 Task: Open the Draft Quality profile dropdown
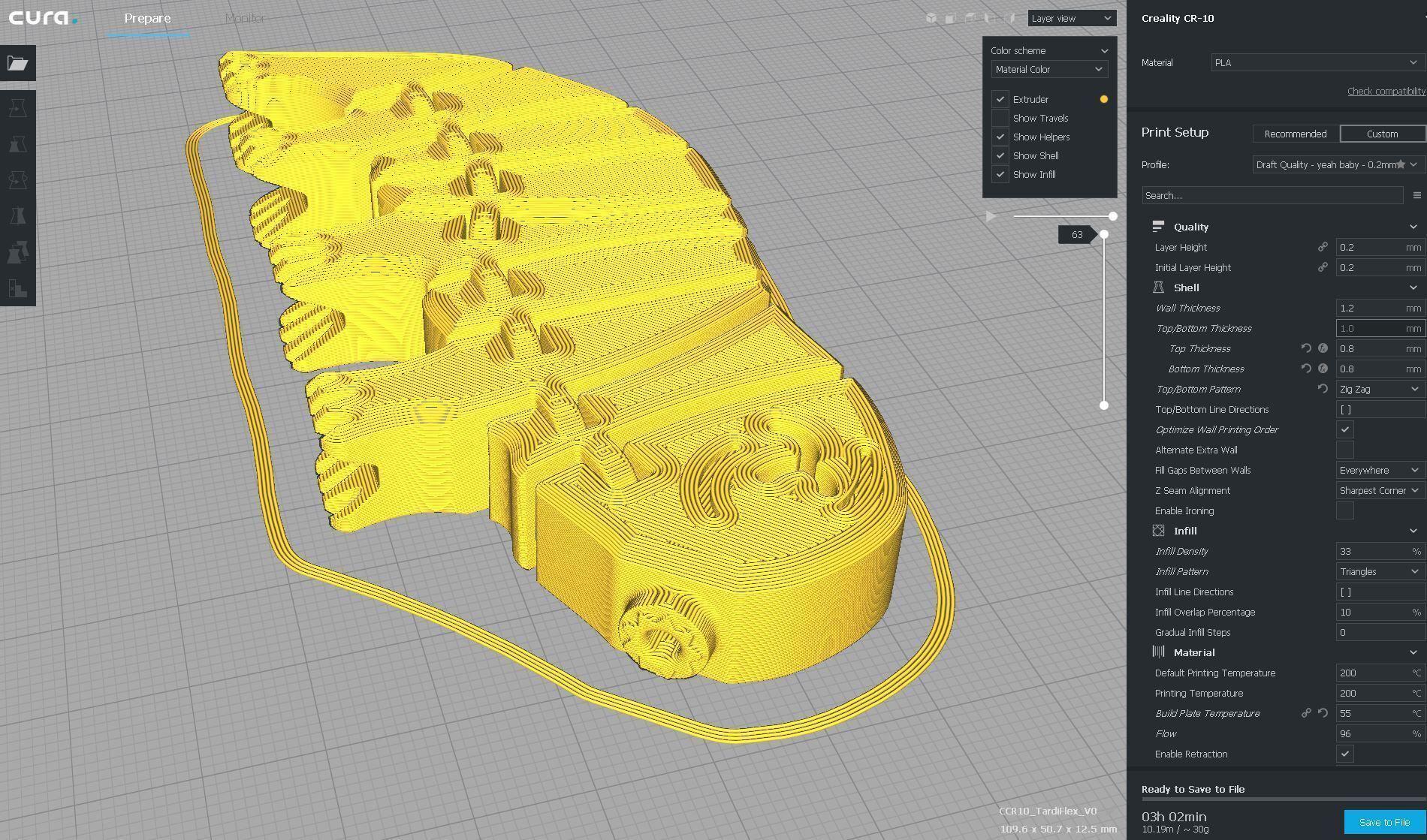point(1337,164)
